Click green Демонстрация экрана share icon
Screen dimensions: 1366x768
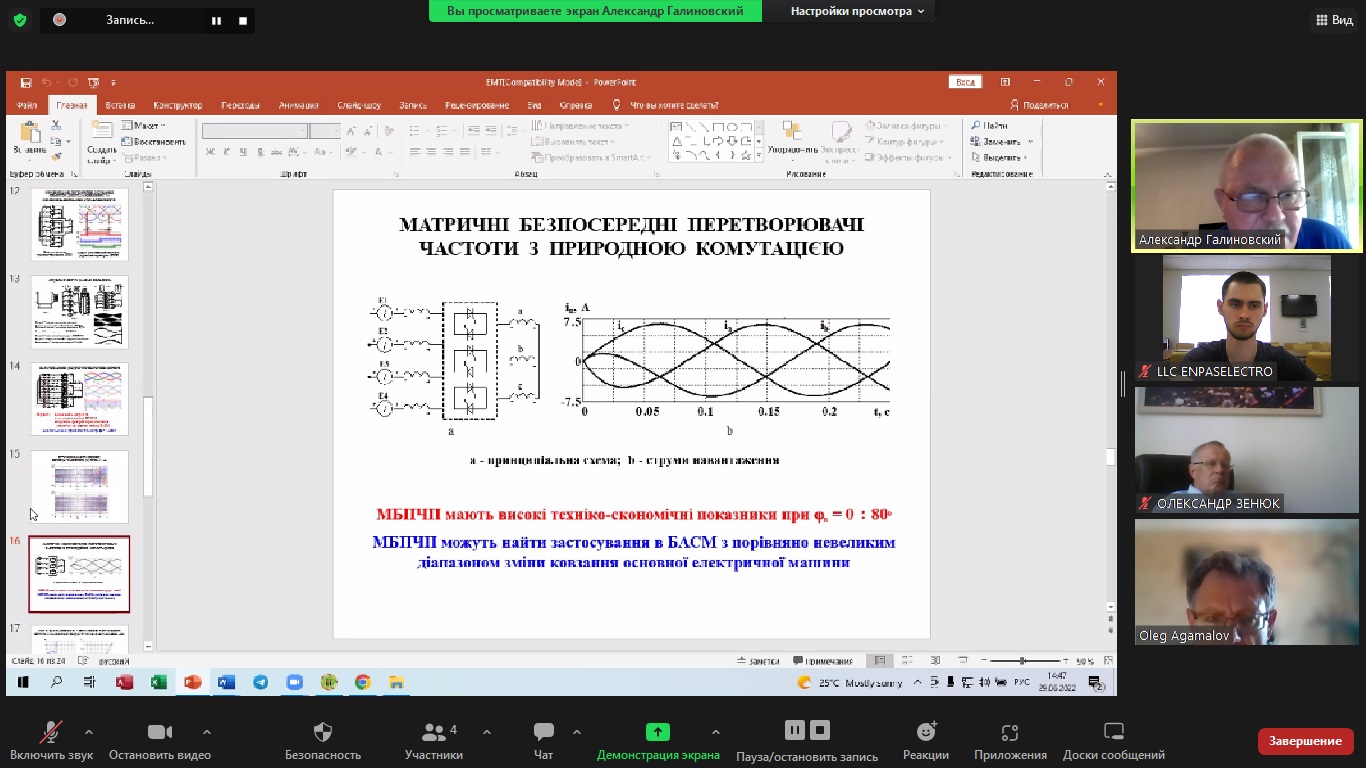657,732
